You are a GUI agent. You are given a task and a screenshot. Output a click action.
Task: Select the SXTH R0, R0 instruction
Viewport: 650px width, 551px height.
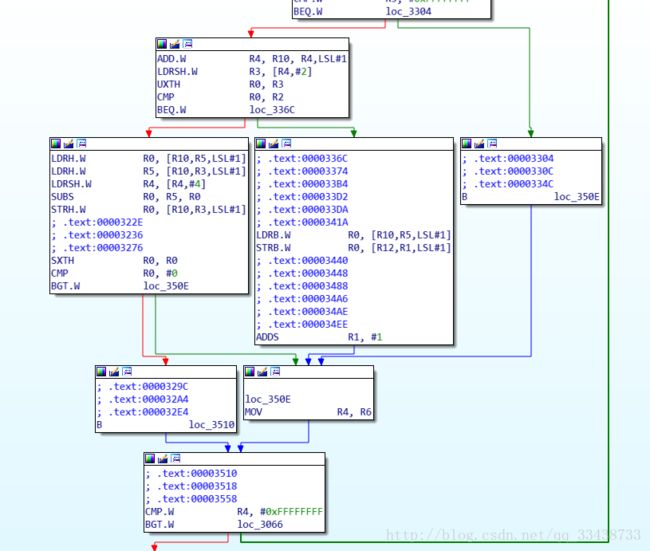114,261
